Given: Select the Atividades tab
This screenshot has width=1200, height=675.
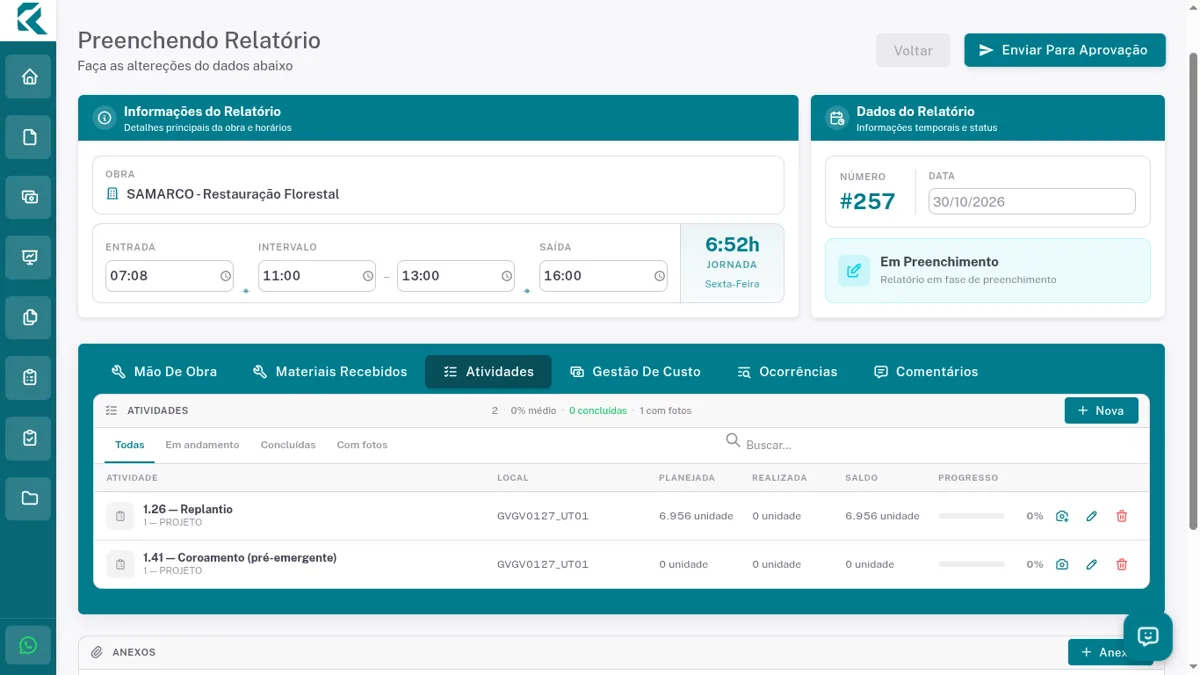Looking at the screenshot, I should pyautogui.click(x=488, y=371).
